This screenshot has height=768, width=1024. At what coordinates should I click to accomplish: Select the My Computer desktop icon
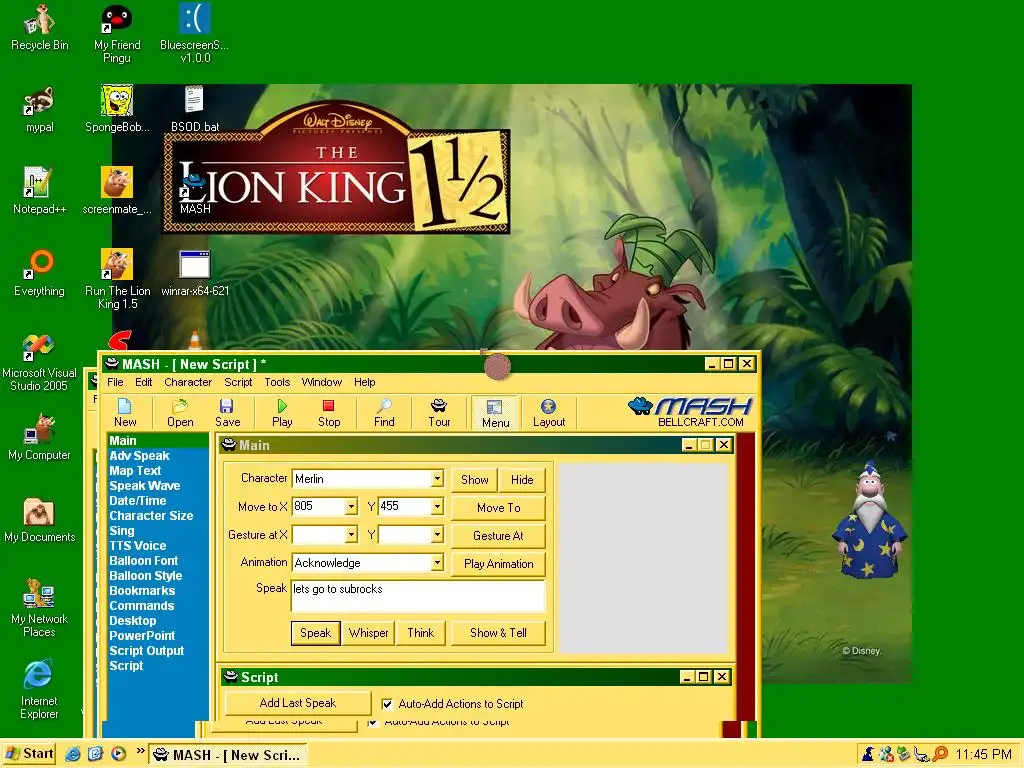39,436
